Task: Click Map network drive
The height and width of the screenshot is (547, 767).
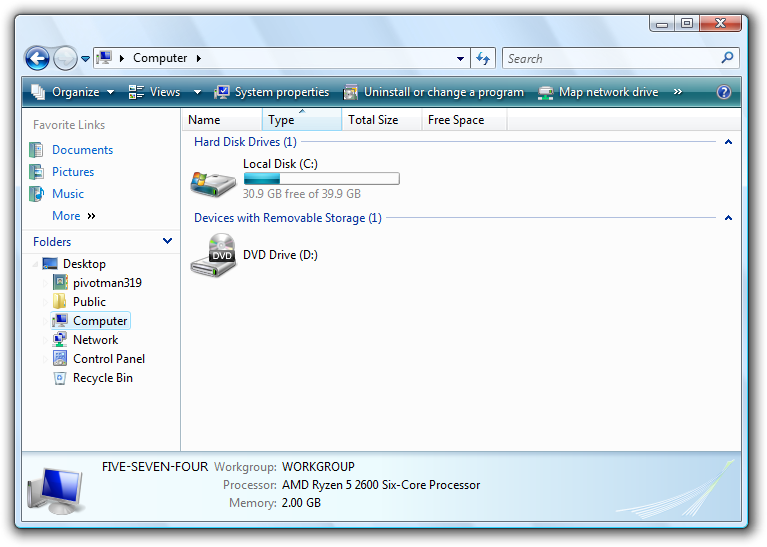Action: (598, 92)
